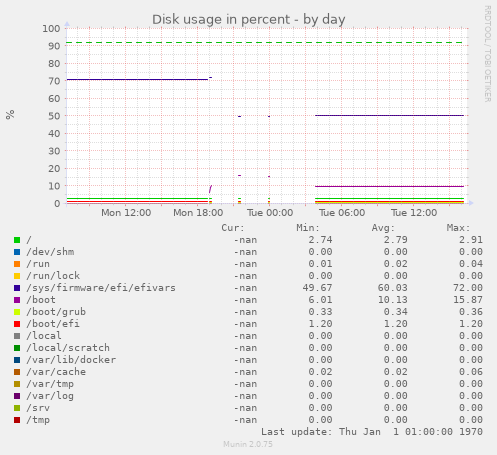This screenshot has height=455, width=497.
Task: Click the efivars minimum value 49.67
Action: click(x=317, y=288)
